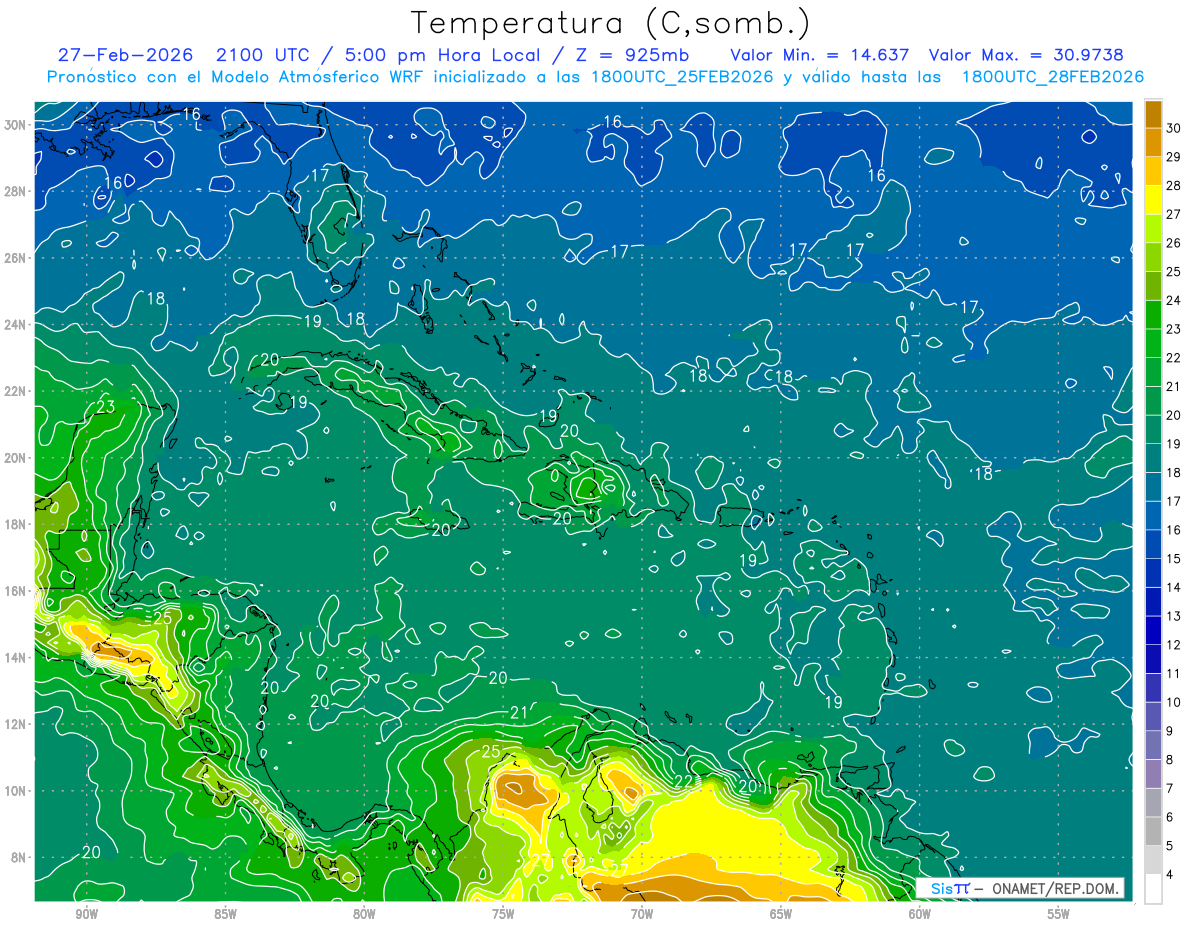Viewport: 1200px width, 927px height.
Task: Click the "22N" latitude axis label
Action: pos(16,391)
